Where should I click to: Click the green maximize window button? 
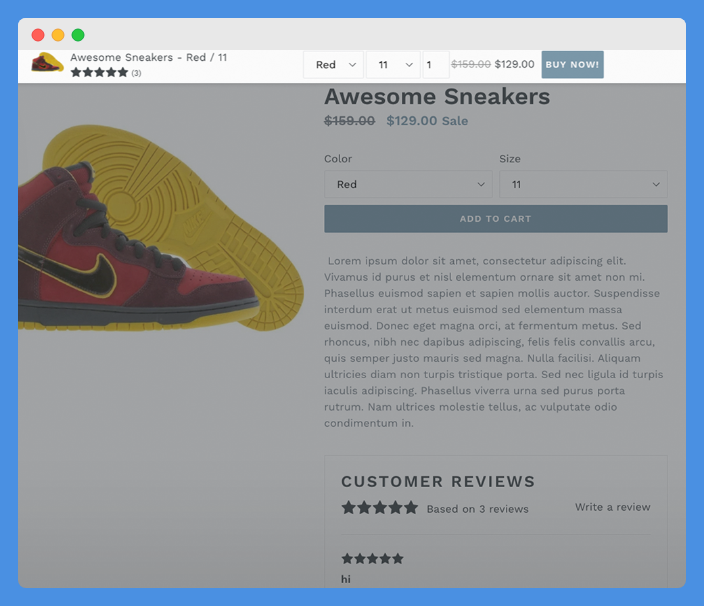[x=78, y=35]
